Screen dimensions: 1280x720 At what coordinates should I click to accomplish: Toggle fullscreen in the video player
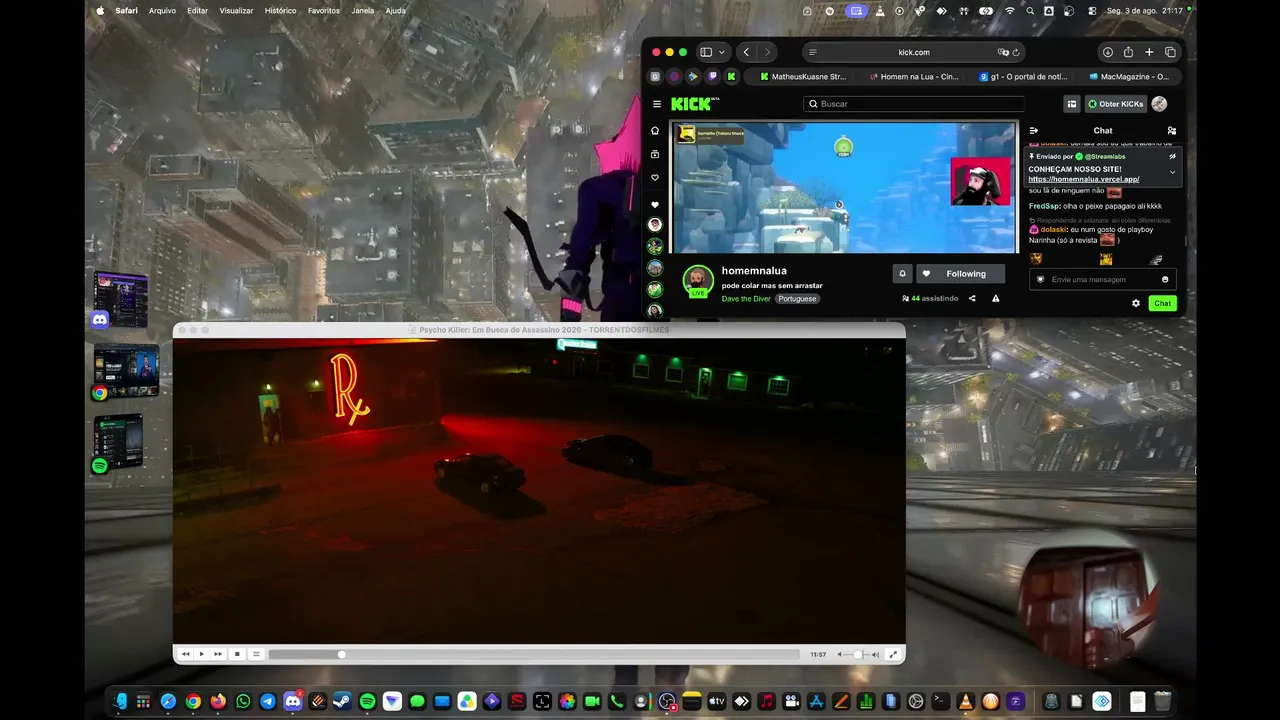click(x=893, y=654)
